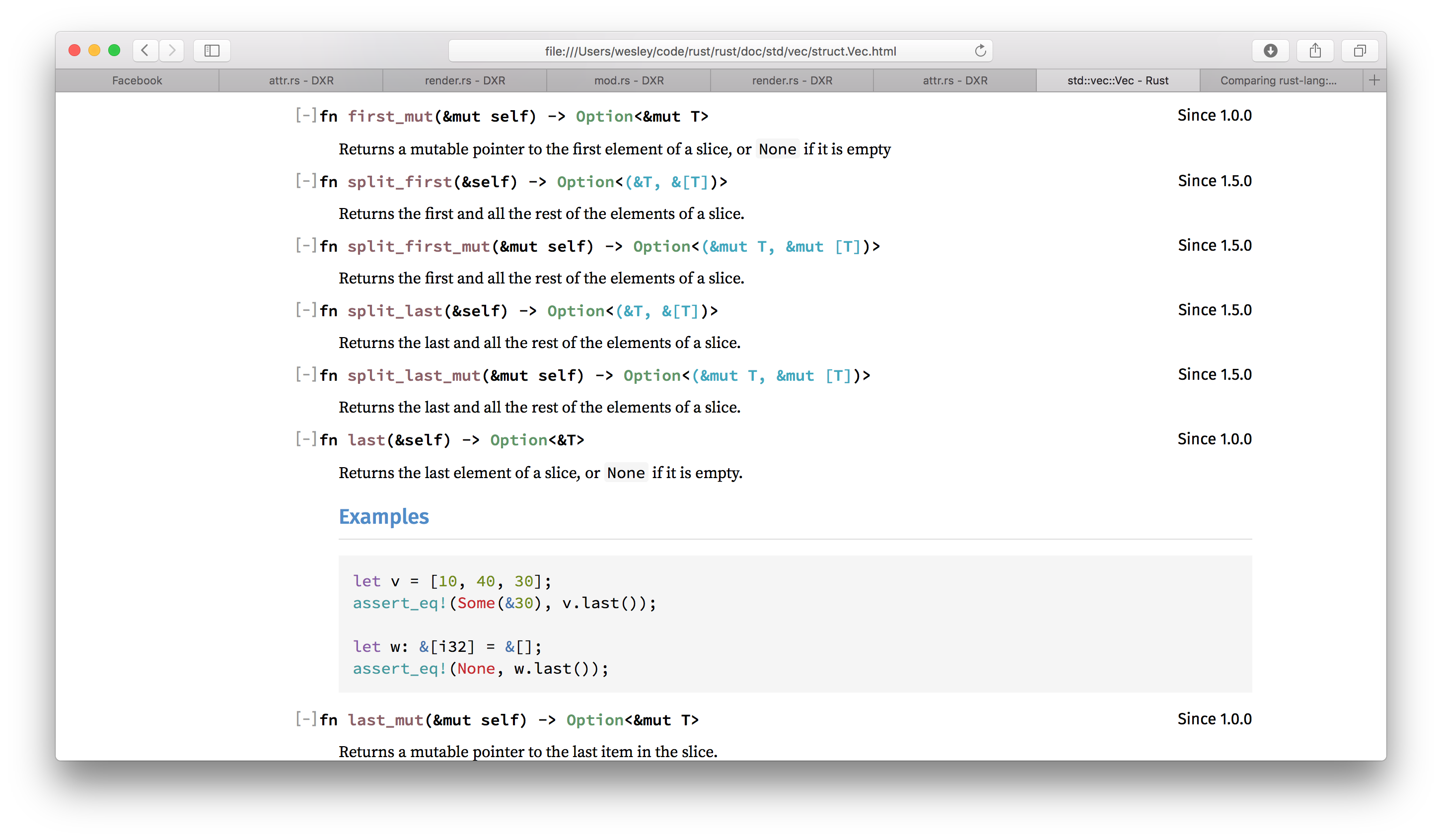
Task: Open the downloads icon in toolbar
Action: tap(1270, 50)
